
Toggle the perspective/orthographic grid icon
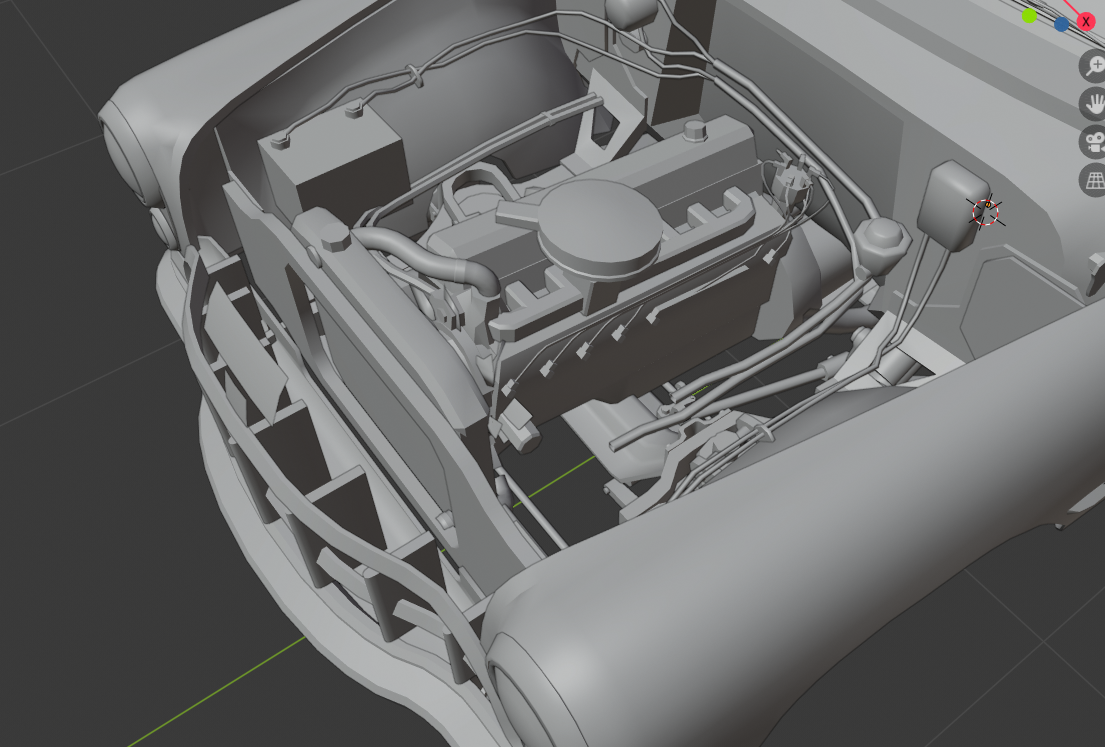[x=1093, y=180]
